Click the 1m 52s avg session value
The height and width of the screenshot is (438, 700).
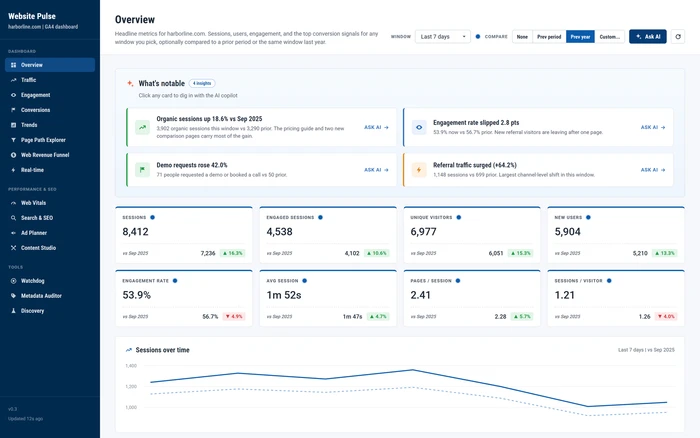pyautogui.click(x=284, y=295)
